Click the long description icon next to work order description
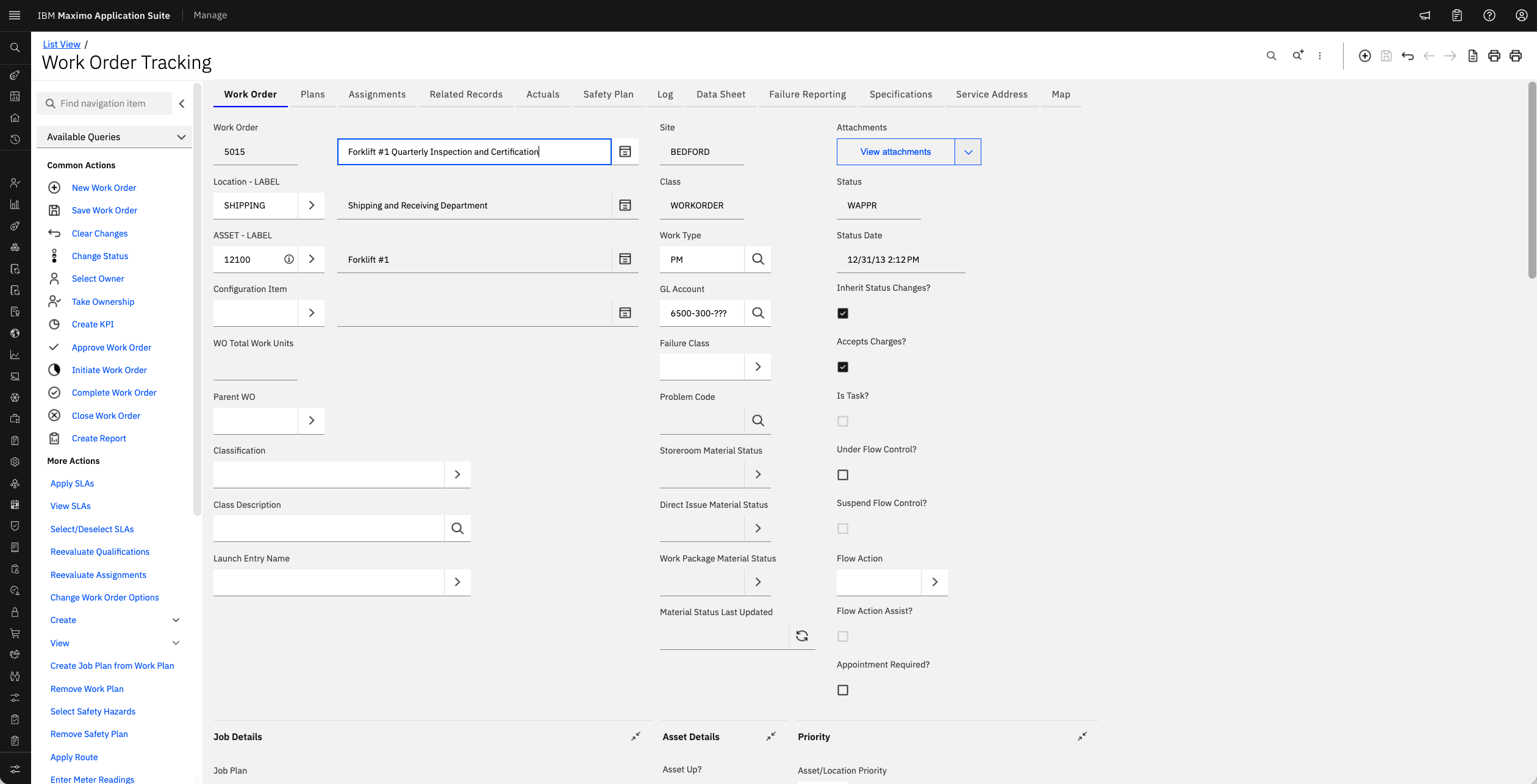The height and width of the screenshot is (784, 1537). point(625,152)
